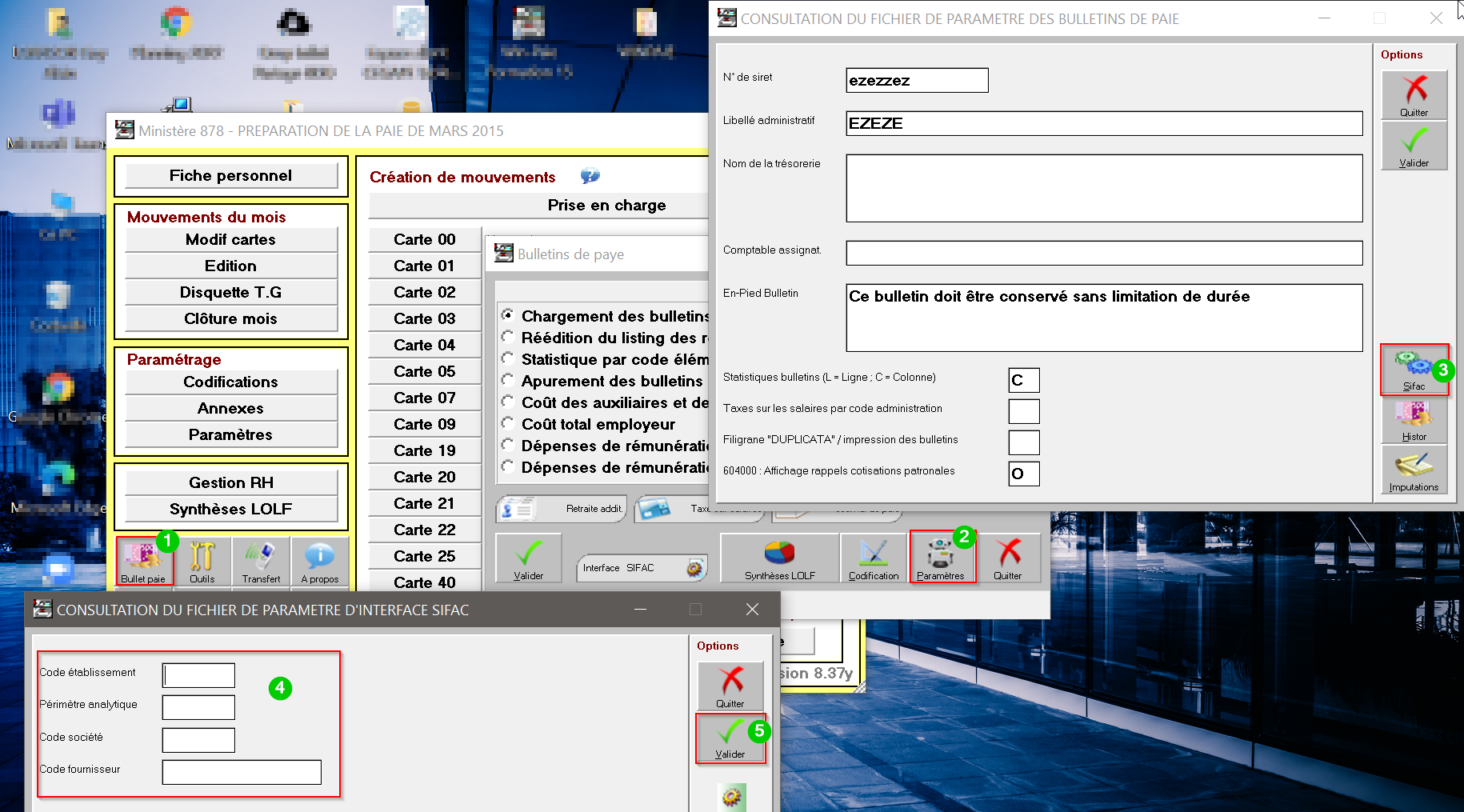Select Réédition du listing radio button
The width and height of the screenshot is (1464, 812).
coord(507,337)
